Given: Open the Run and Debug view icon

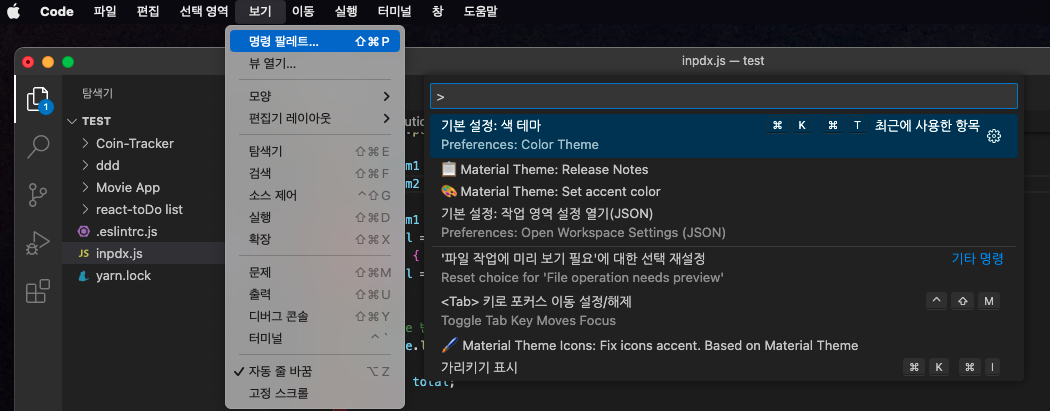Looking at the screenshot, I should [x=38, y=244].
